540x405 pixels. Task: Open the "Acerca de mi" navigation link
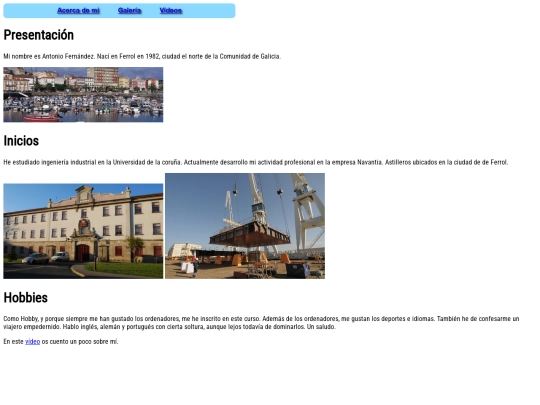pos(78,11)
